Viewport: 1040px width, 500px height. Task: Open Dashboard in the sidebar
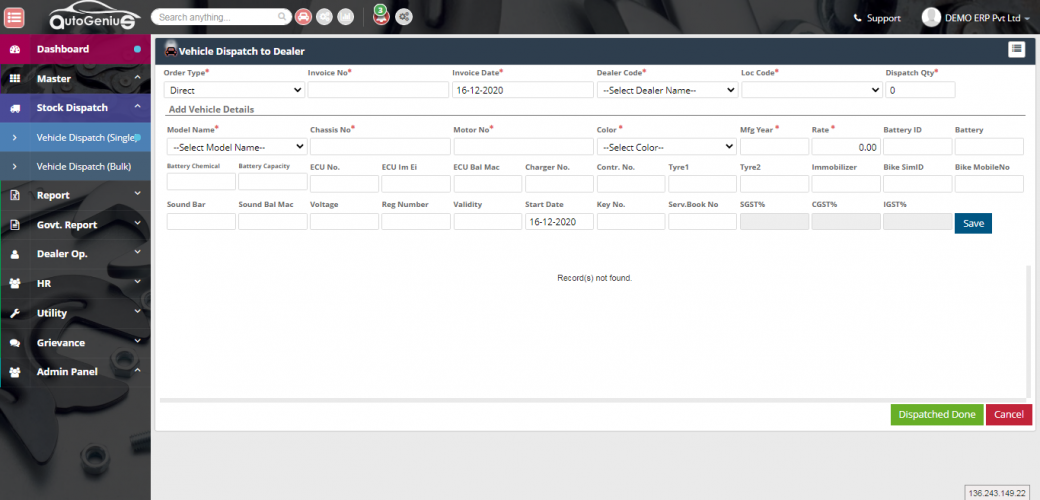(76, 49)
